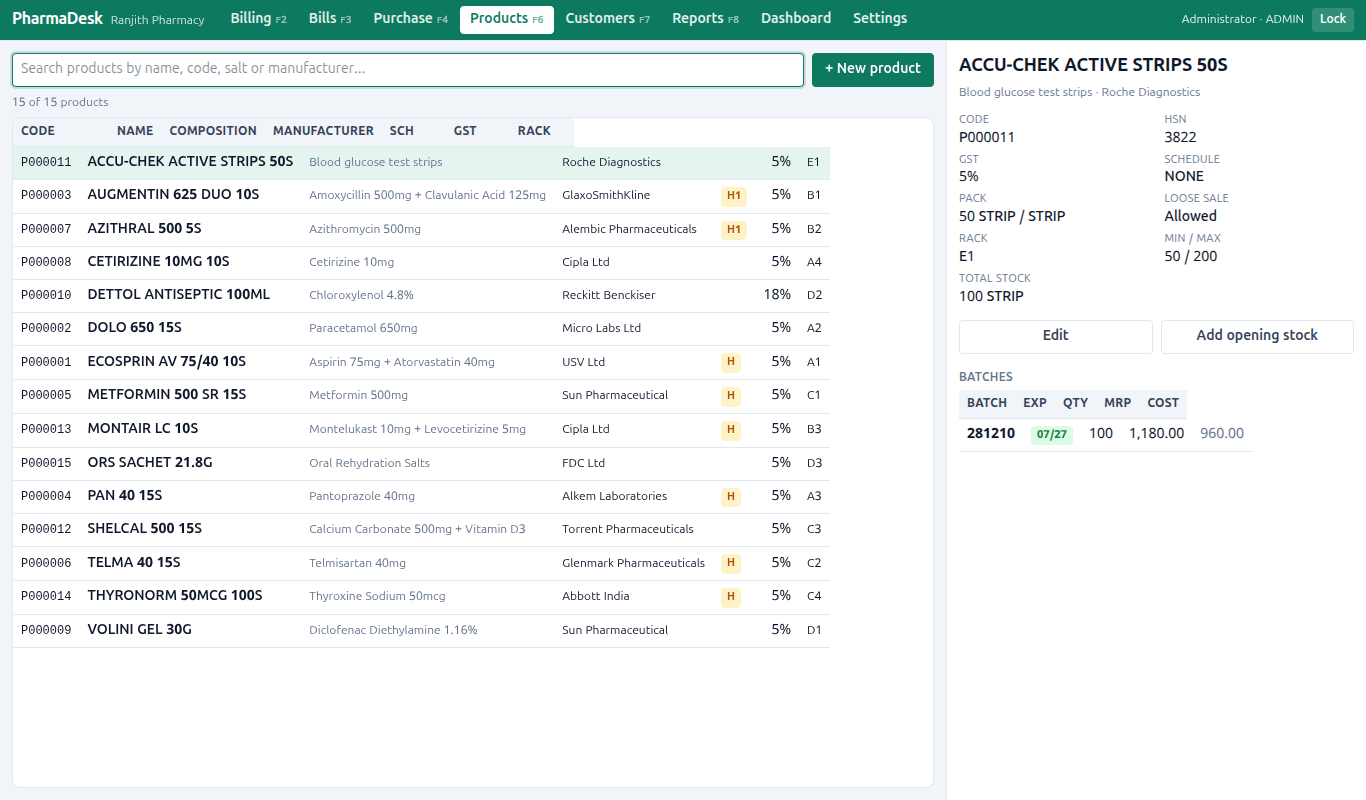1366x800 pixels.
Task: Click the 07/27 expiry badge
Action: point(1052,435)
